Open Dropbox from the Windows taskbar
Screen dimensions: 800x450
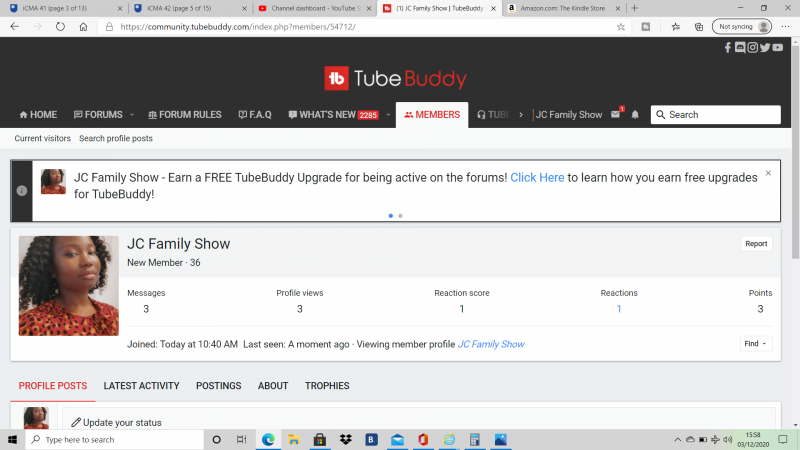(x=345, y=439)
